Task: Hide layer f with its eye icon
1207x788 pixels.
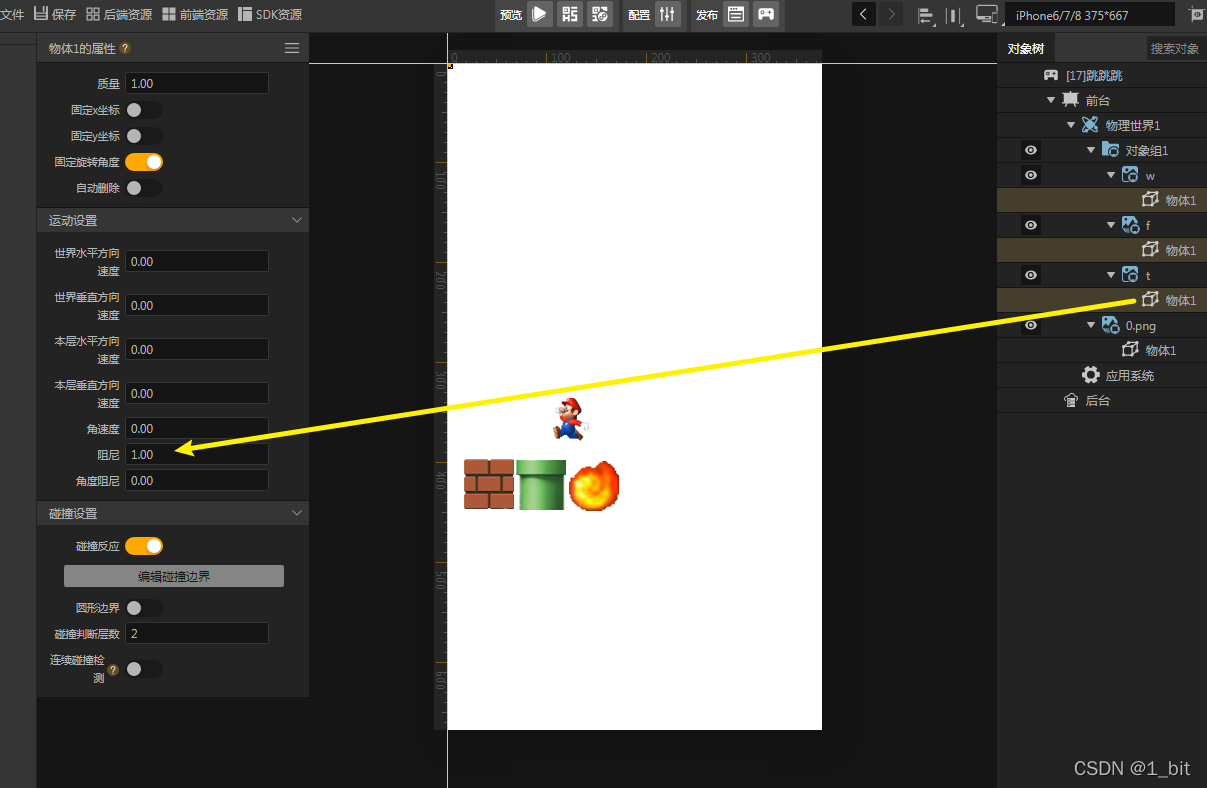Action: (x=1031, y=225)
